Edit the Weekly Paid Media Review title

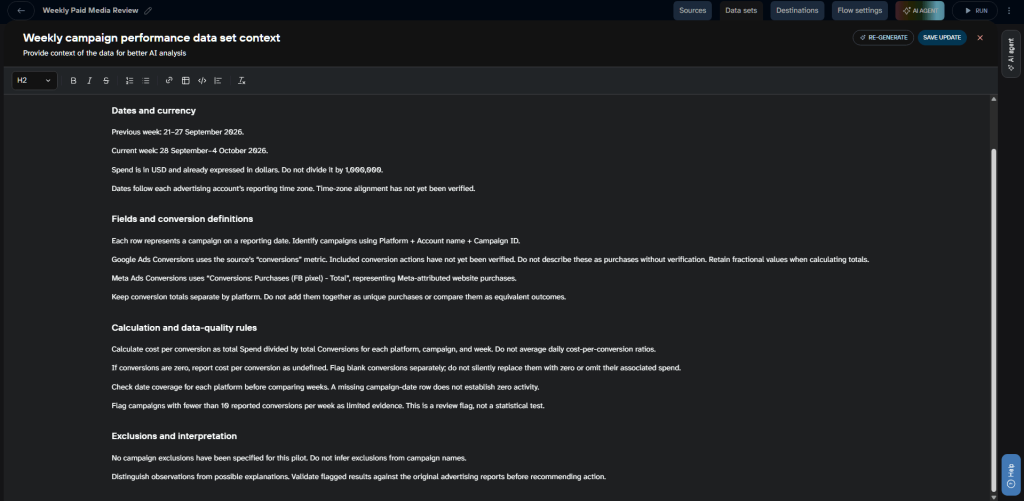(148, 10)
